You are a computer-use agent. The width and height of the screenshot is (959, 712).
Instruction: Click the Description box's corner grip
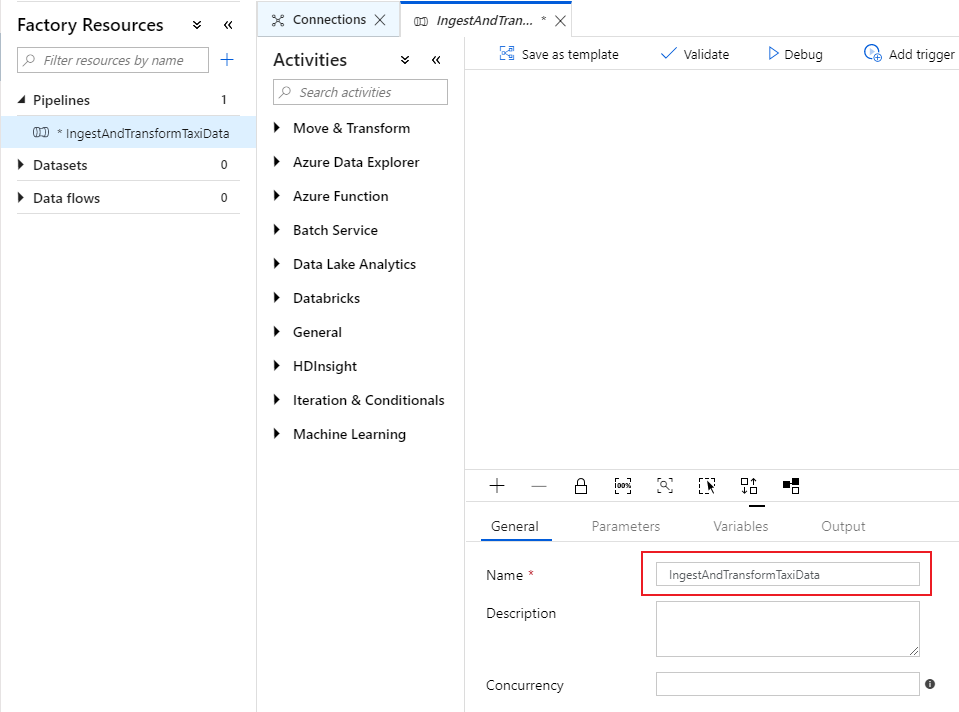pos(914,651)
